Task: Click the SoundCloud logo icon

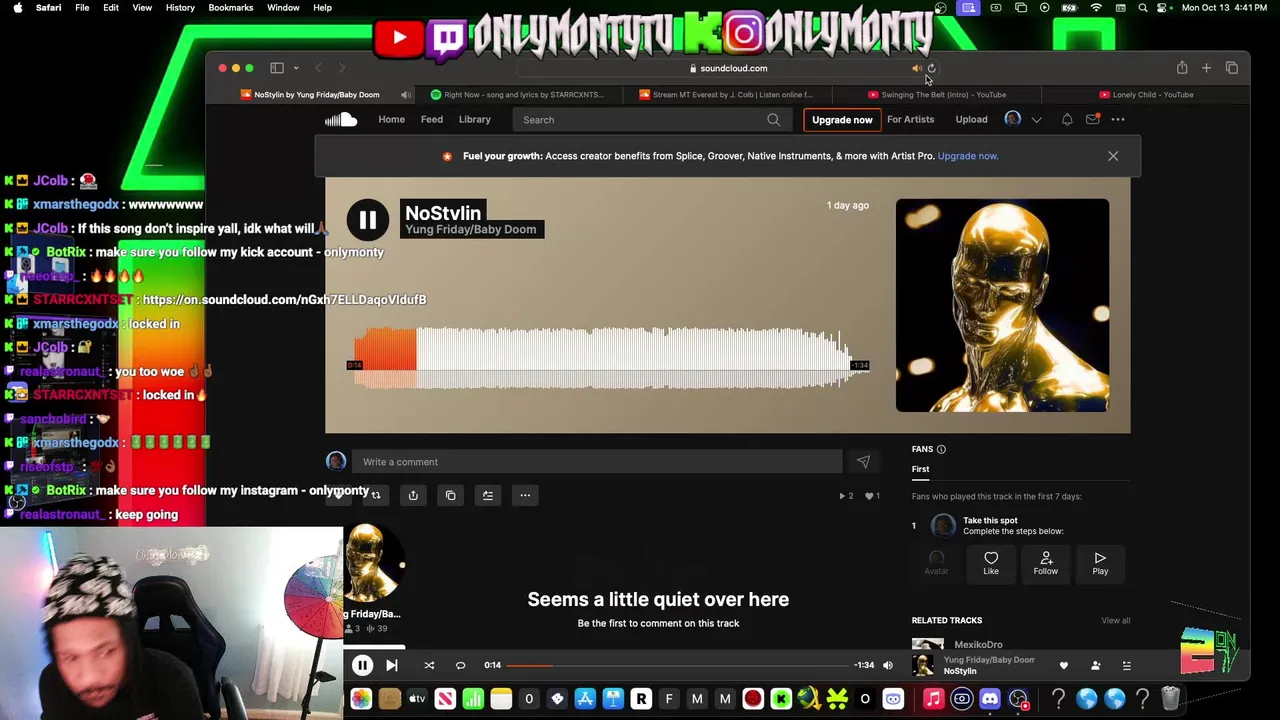Action: pos(341,120)
